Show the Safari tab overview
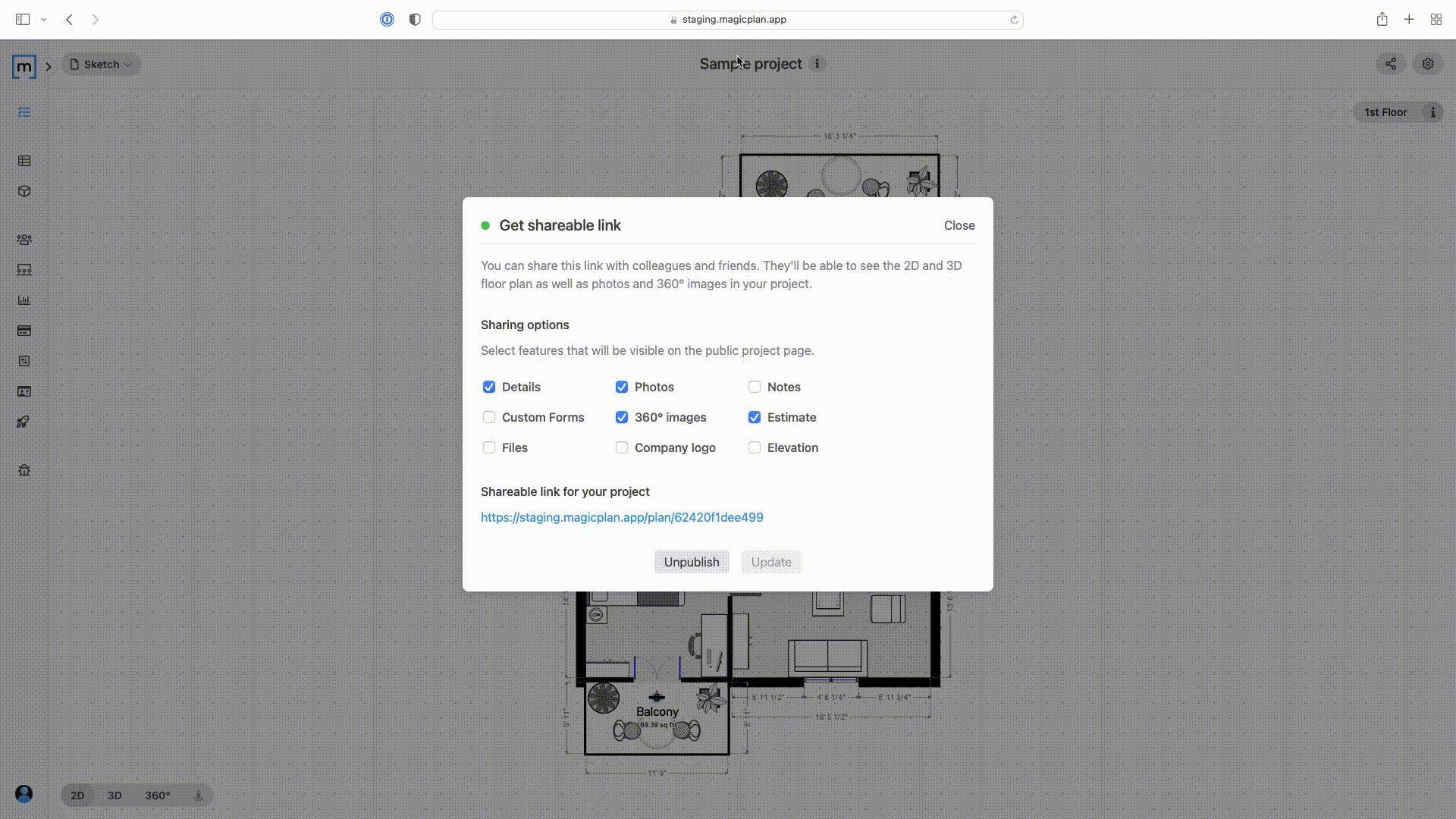1456x819 pixels. 1436,20
